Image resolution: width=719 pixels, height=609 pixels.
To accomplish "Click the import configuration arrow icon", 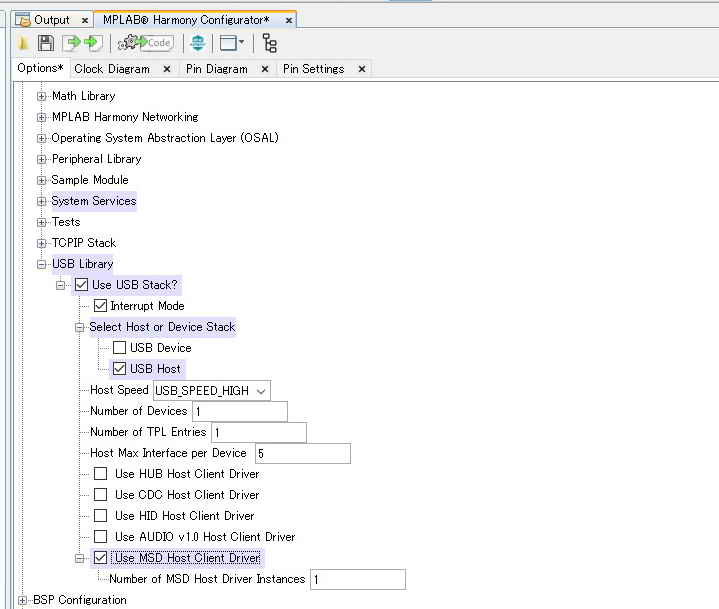I will (x=94, y=43).
